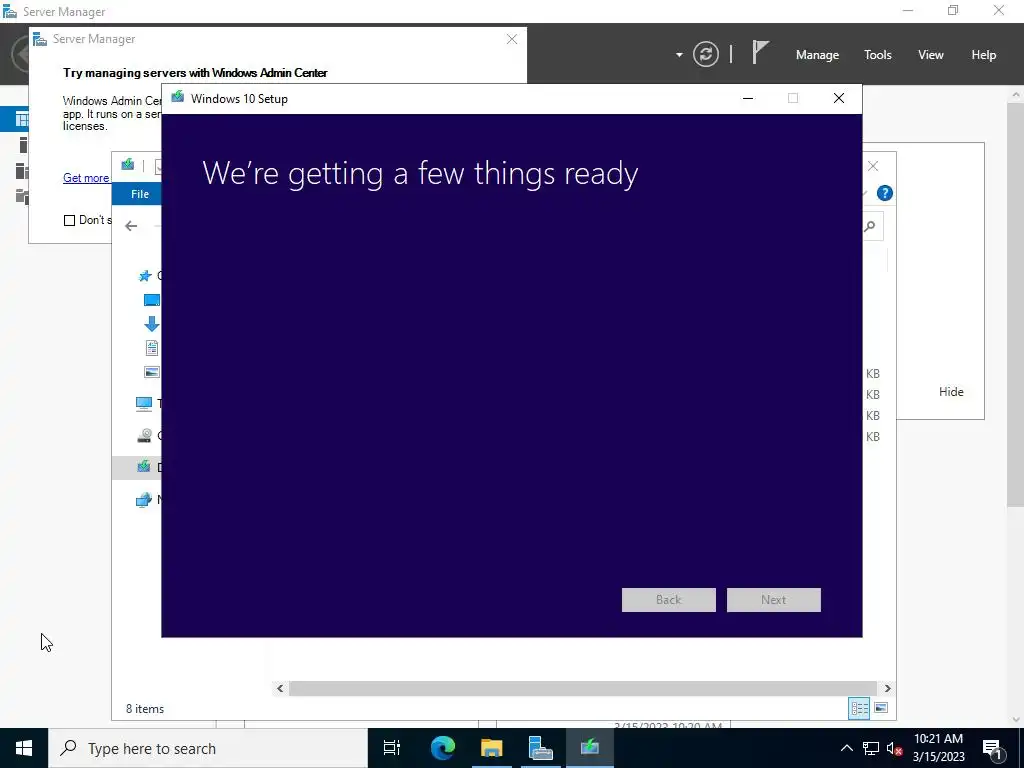
Task: Open the notifications flag in Server Manager
Action: click(x=760, y=52)
